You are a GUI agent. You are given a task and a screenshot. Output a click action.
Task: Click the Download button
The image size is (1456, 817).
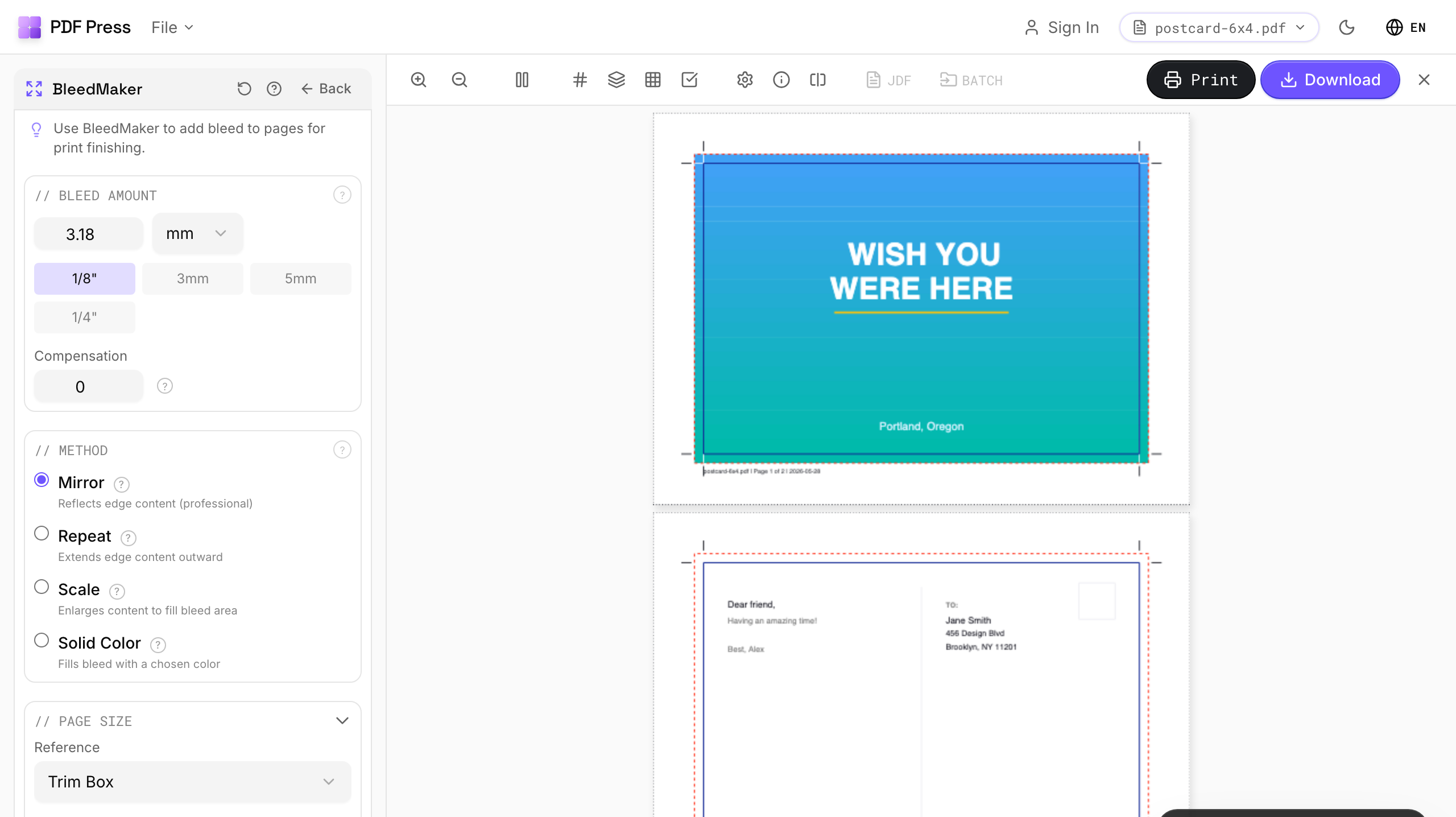tap(1330, 80)
